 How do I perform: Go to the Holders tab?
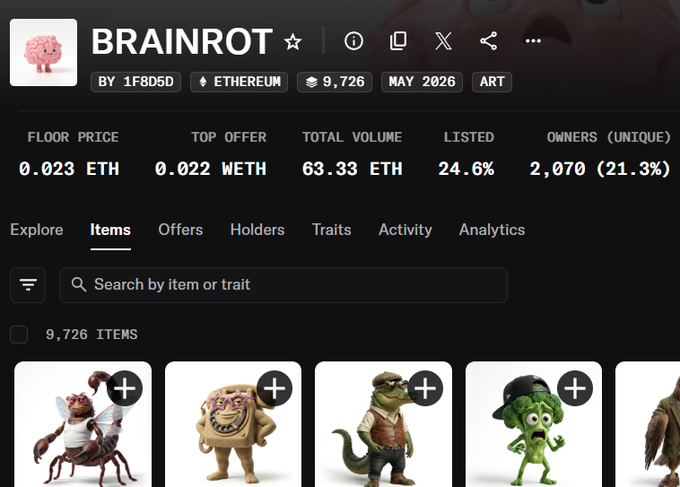pyautogui.click(x=257, y=230)
